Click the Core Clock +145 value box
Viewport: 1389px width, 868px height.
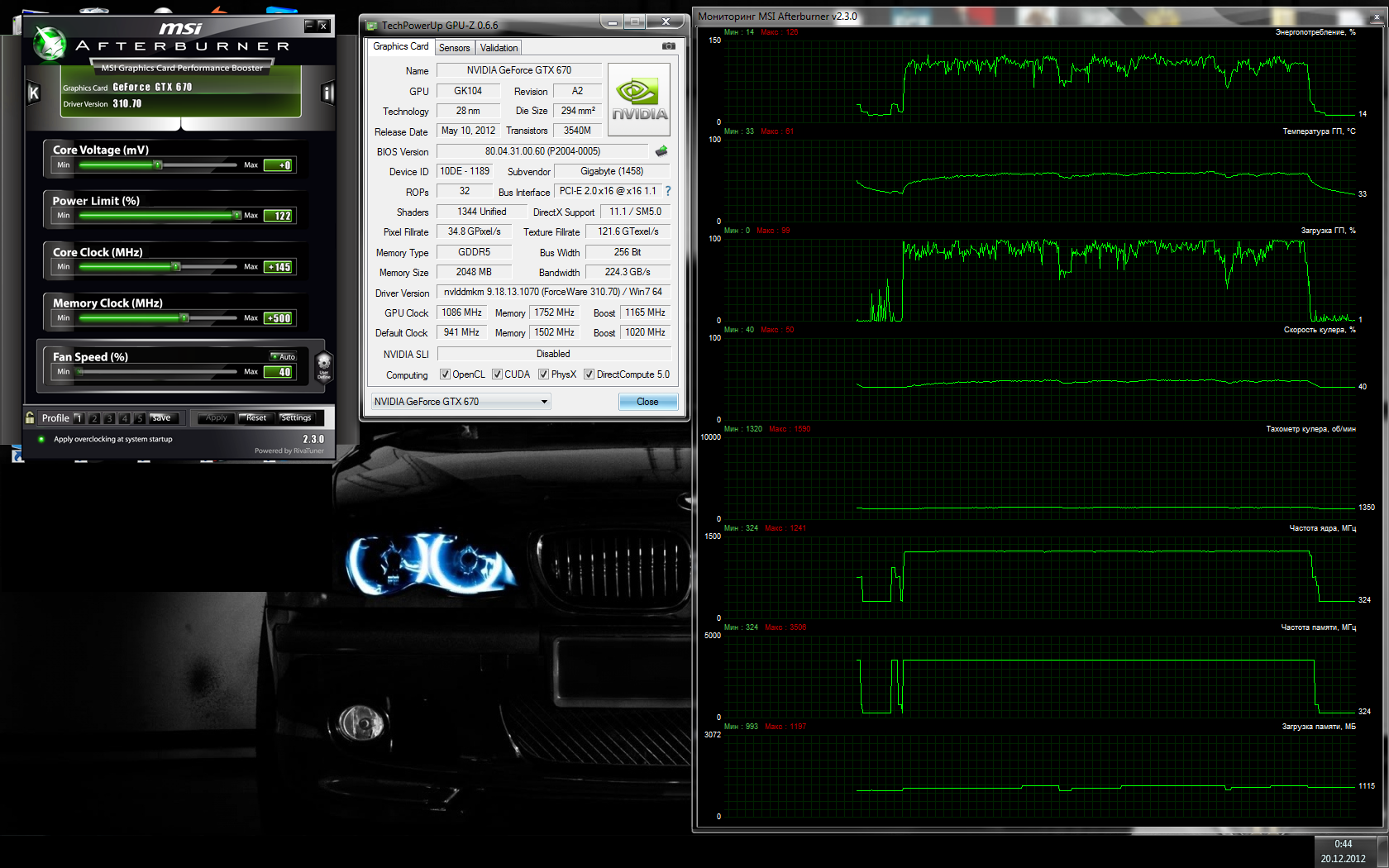click(x=279, y=267)
